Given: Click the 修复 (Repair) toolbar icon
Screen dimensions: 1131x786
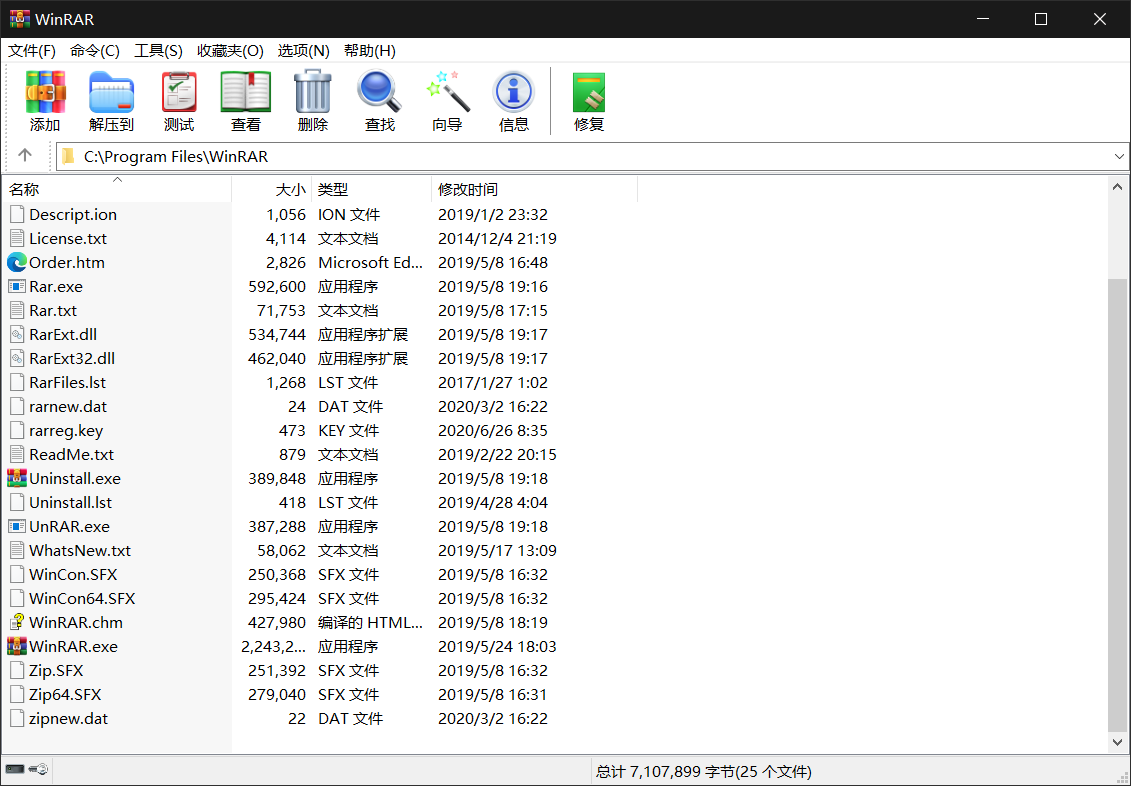Looking at the screenshot, I should click(589, 101).
